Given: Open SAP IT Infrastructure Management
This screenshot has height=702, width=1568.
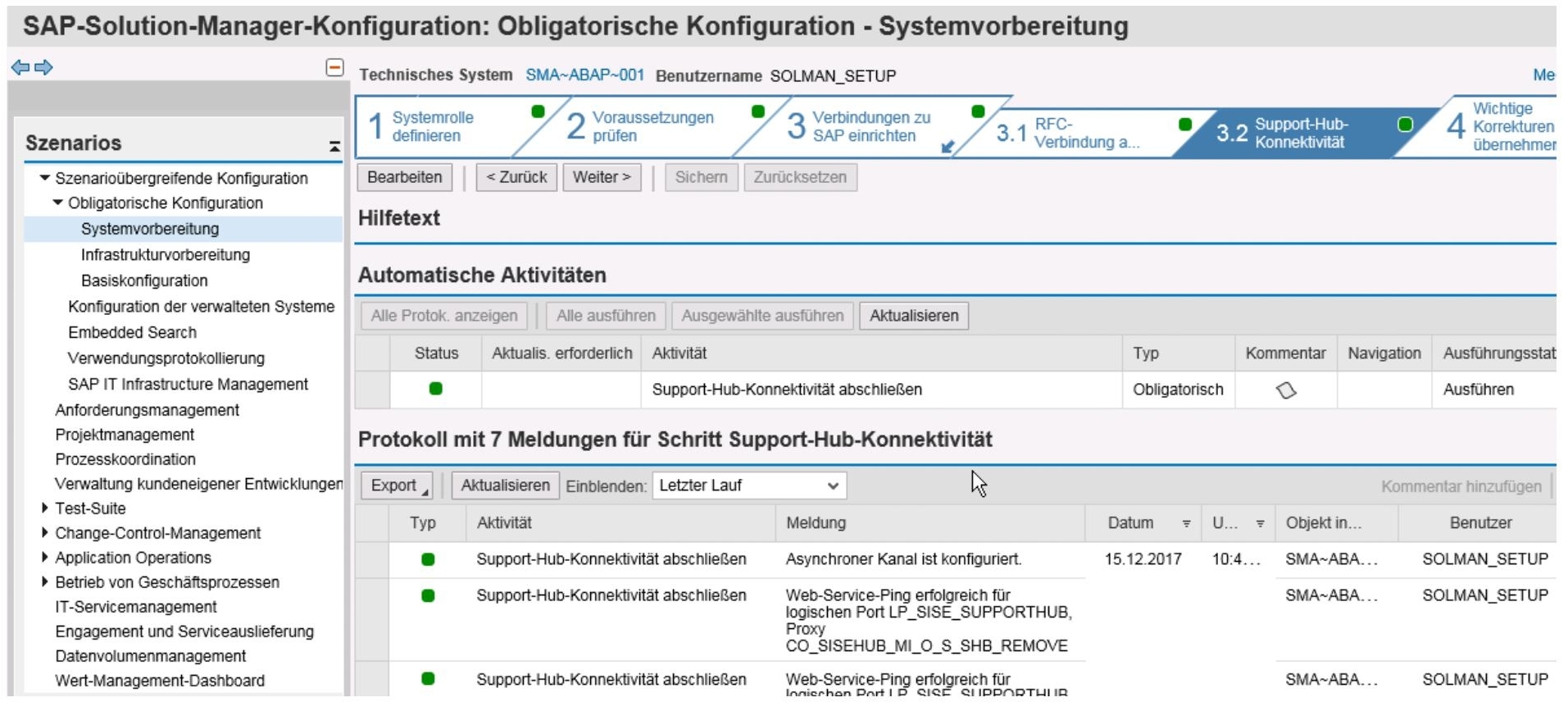Looking at the screenshot, I should click(x=188, y=384).
